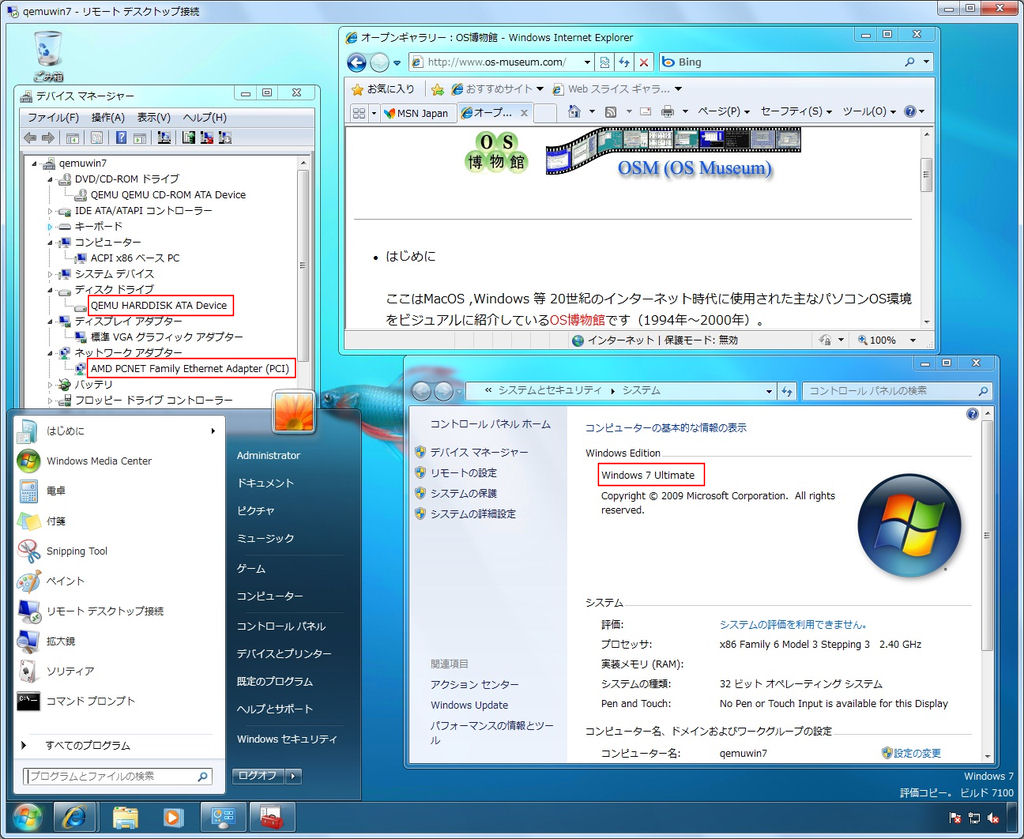Collapse the ディスク ドライブ node

click(50, 290)
